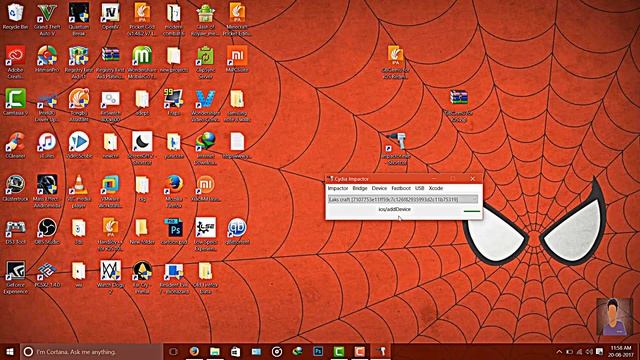Select the OBS Studio shortcut
The image size is (640, 360).
(x=47, y=231)
